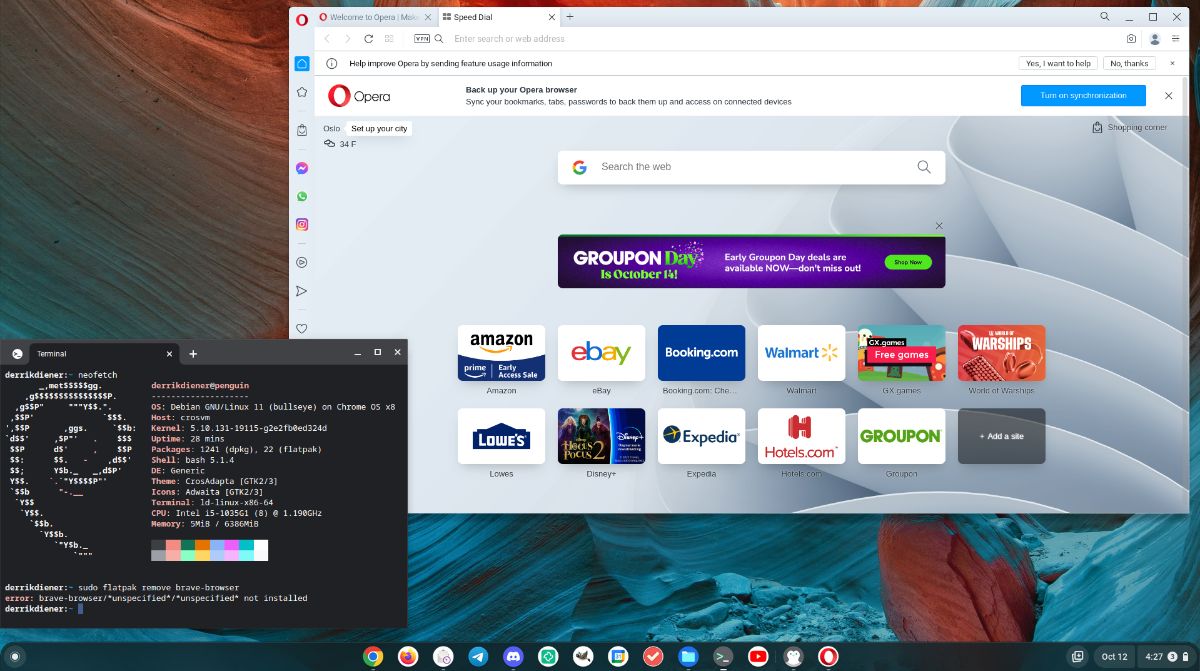Click Yes, I want to help

click(1058, 63)
